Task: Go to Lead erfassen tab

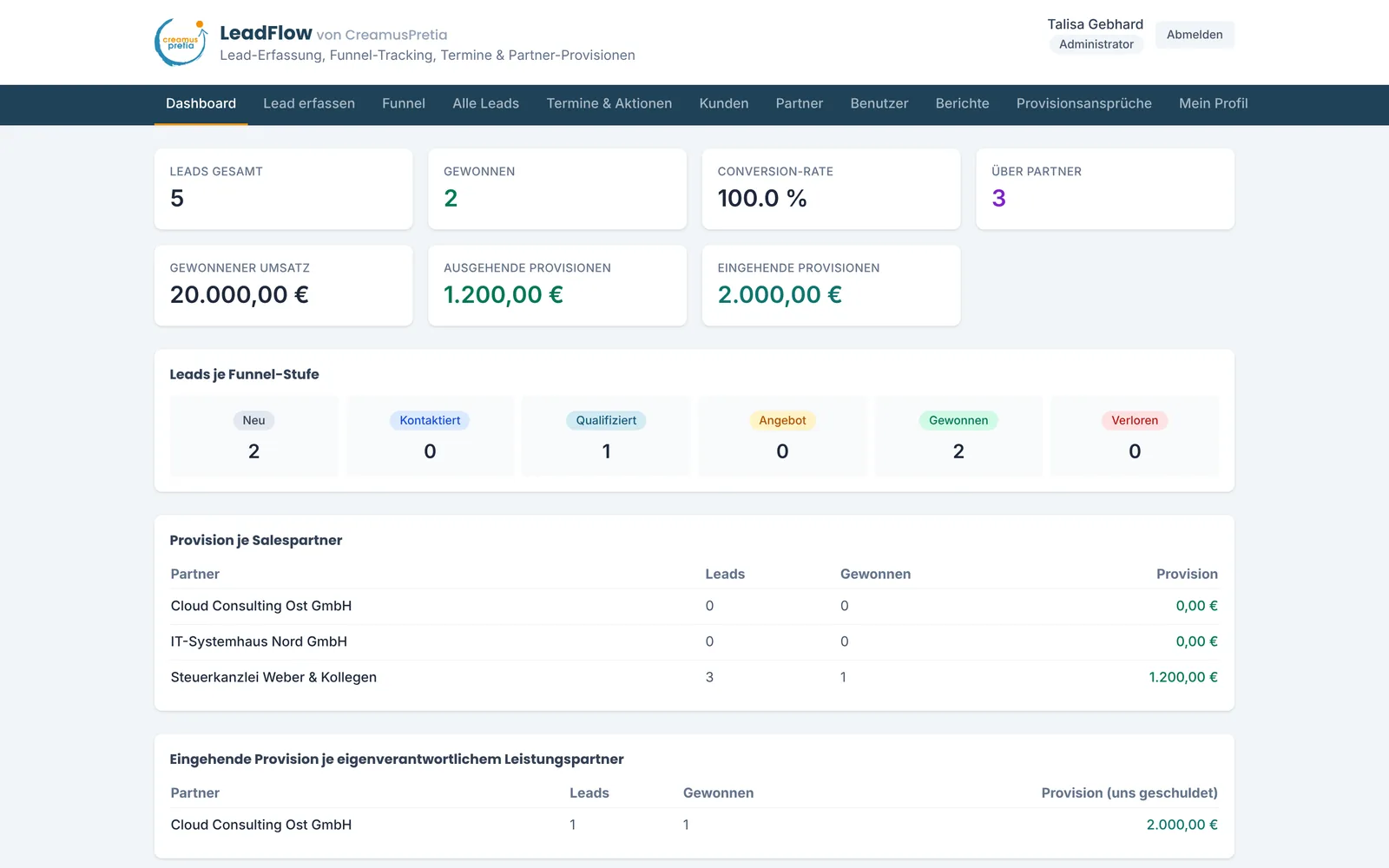Action: pos(309,103)
